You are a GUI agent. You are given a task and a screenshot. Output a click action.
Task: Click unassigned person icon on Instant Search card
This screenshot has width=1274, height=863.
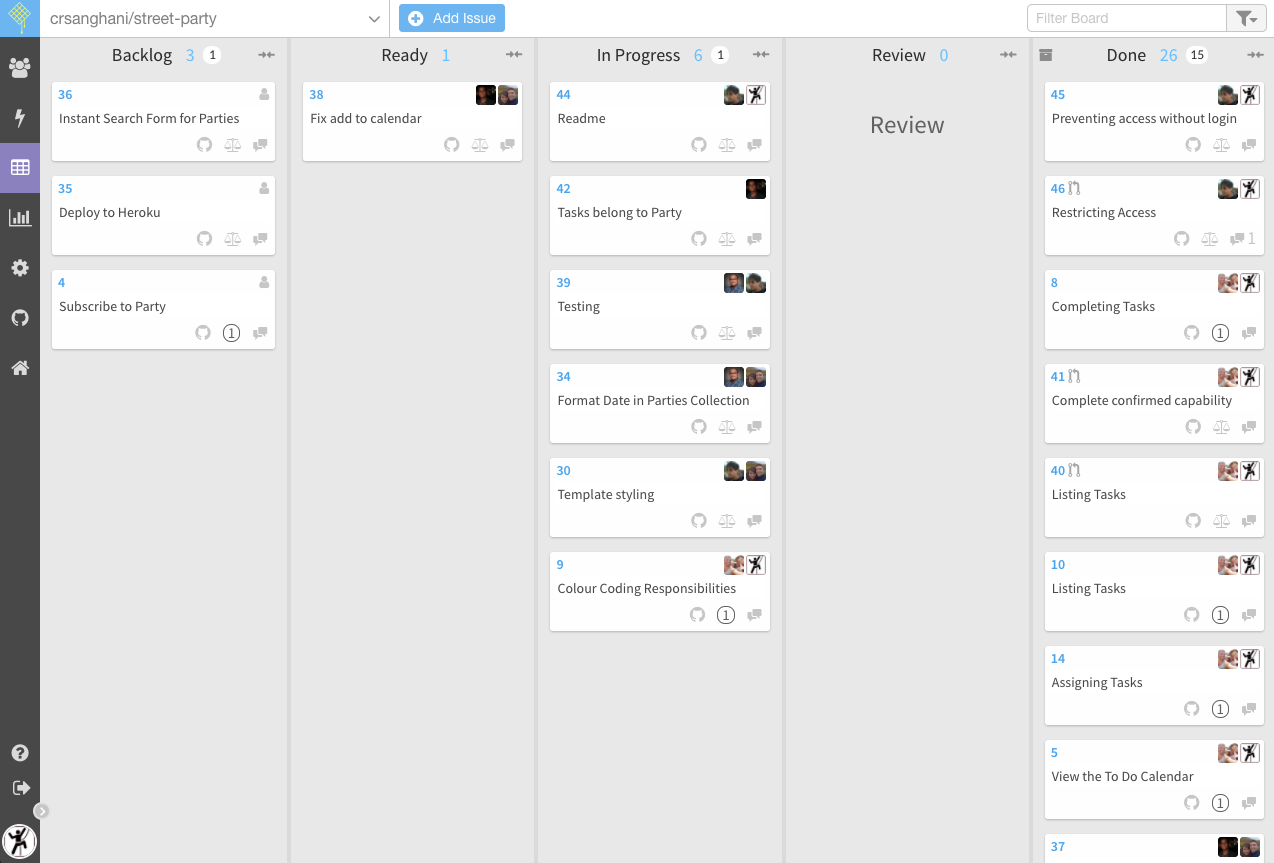(x=264, y=95)
